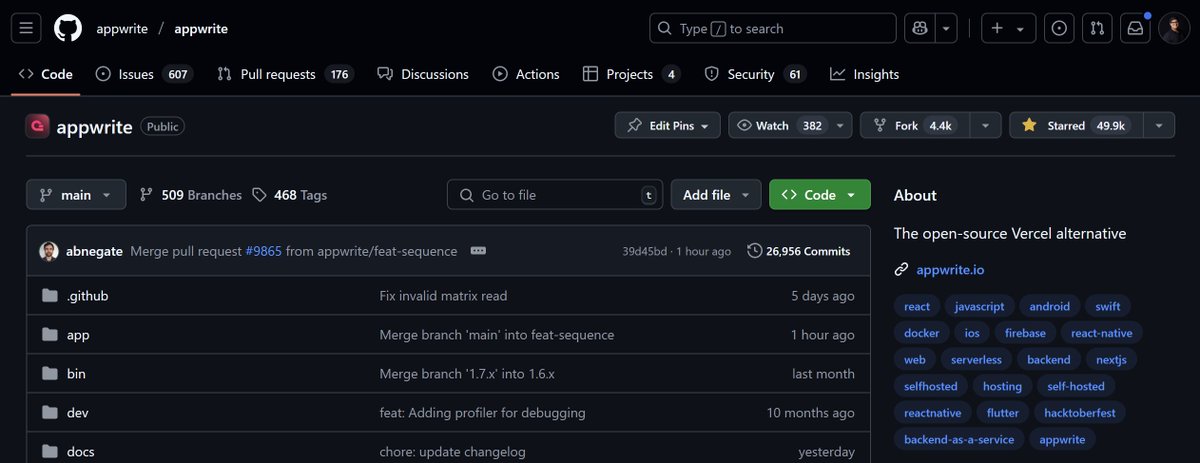Open the dev folder

[78, 413]
